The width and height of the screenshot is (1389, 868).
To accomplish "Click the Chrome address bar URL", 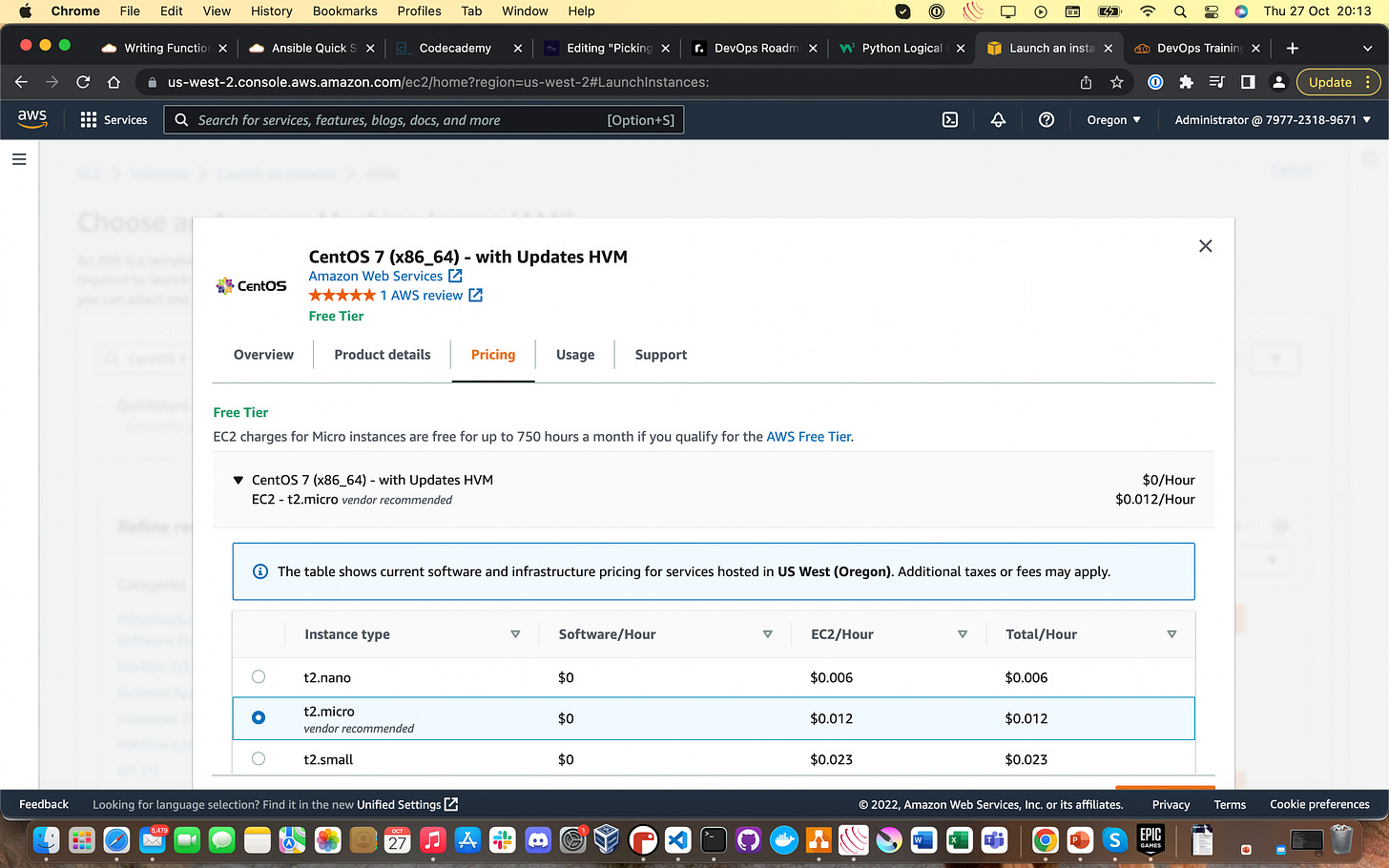I will click(x=438, y=82).
